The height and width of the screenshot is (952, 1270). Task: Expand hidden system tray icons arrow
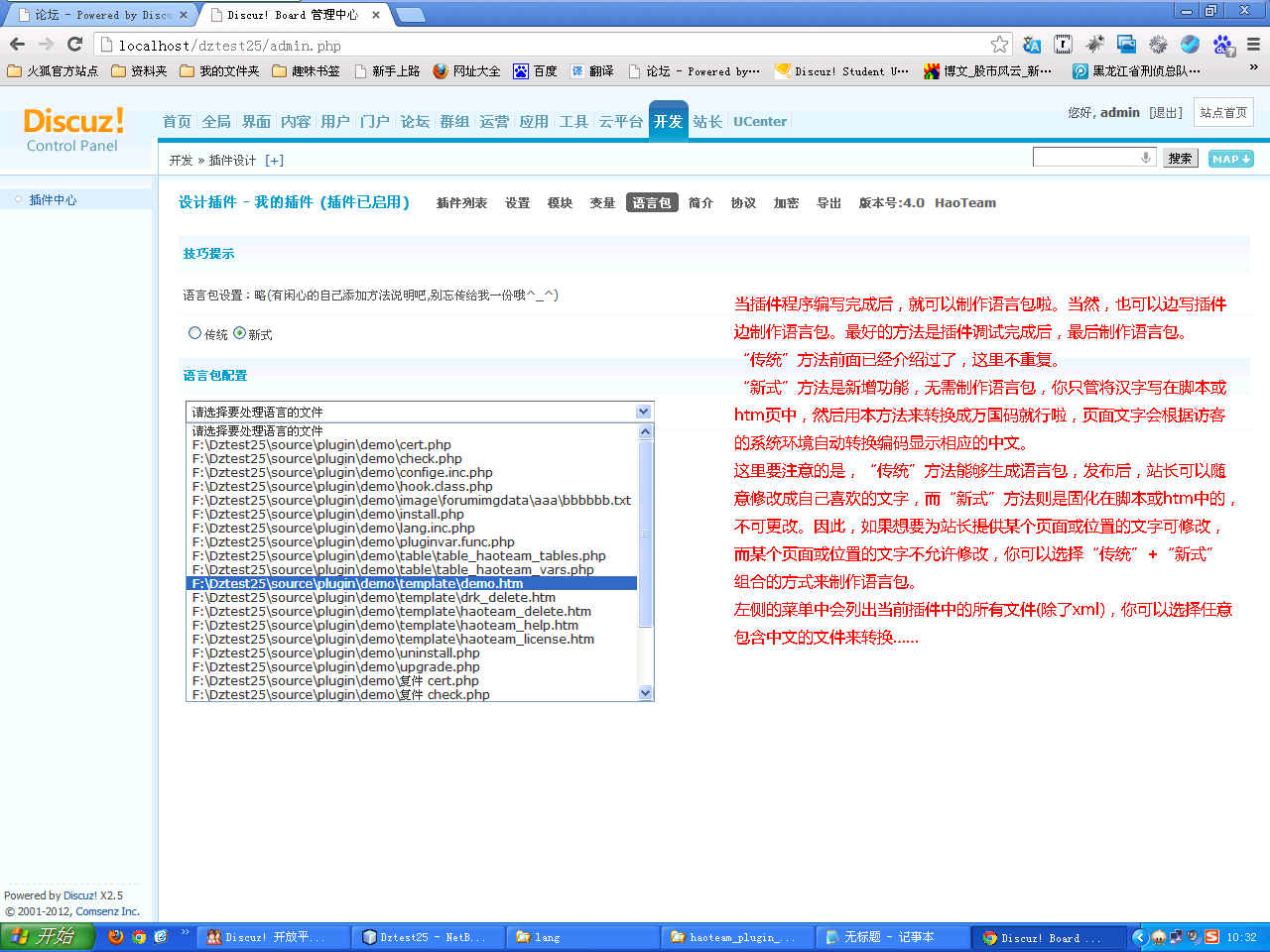click(1140, 937)
